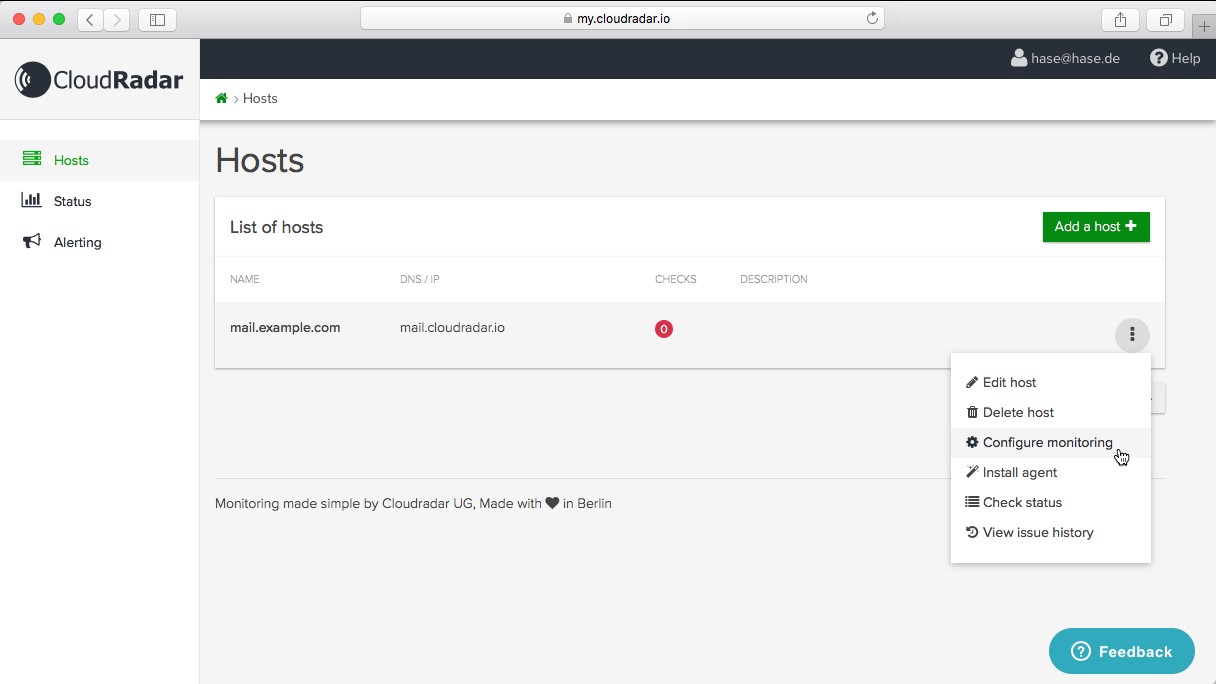The image size is (1216, 684).
Task: Click the my.cloudradar.io address bar
Action: (x=620, y=18)
